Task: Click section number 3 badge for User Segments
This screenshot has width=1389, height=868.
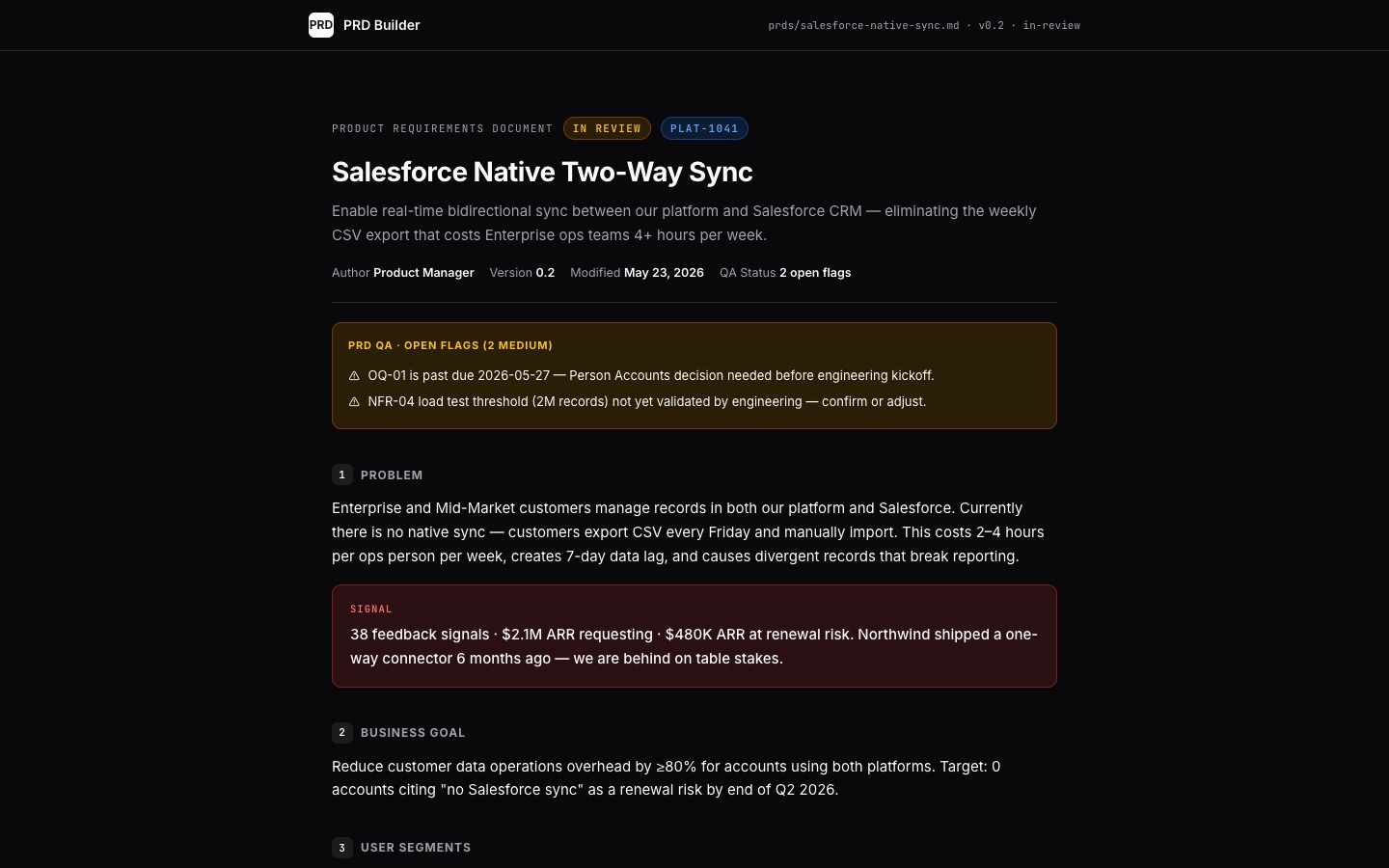Action: click(341, 848)
